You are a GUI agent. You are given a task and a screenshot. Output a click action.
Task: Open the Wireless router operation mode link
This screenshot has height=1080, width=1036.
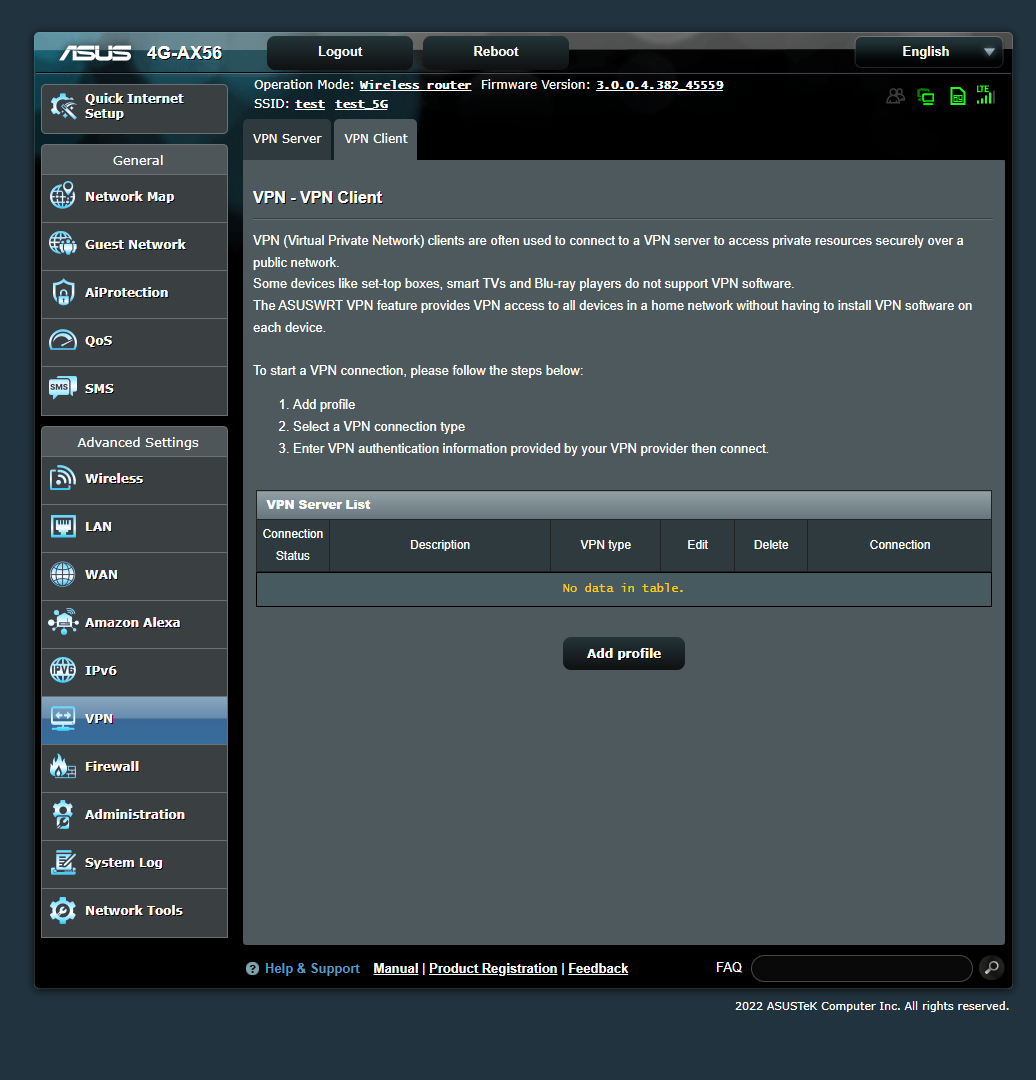point(415,85)
